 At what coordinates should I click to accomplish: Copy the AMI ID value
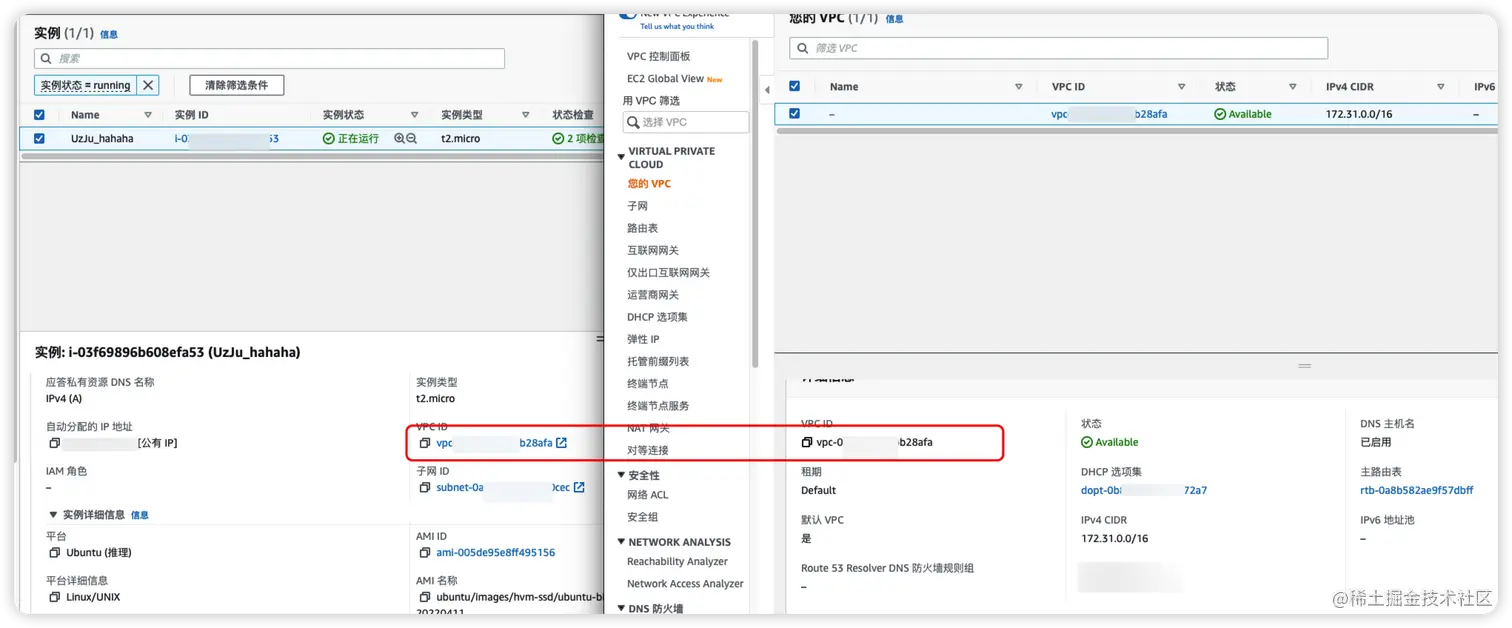click(x=425, y=552)
